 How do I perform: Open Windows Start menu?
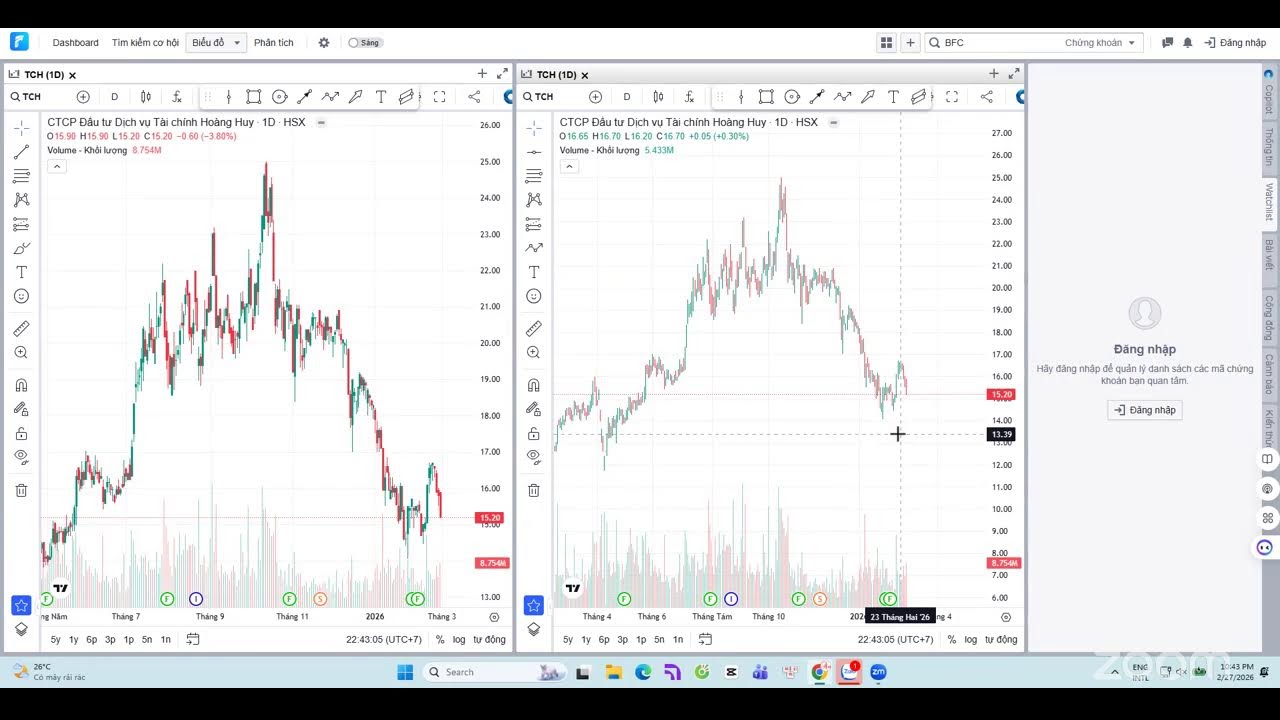[x=405, y=672]
